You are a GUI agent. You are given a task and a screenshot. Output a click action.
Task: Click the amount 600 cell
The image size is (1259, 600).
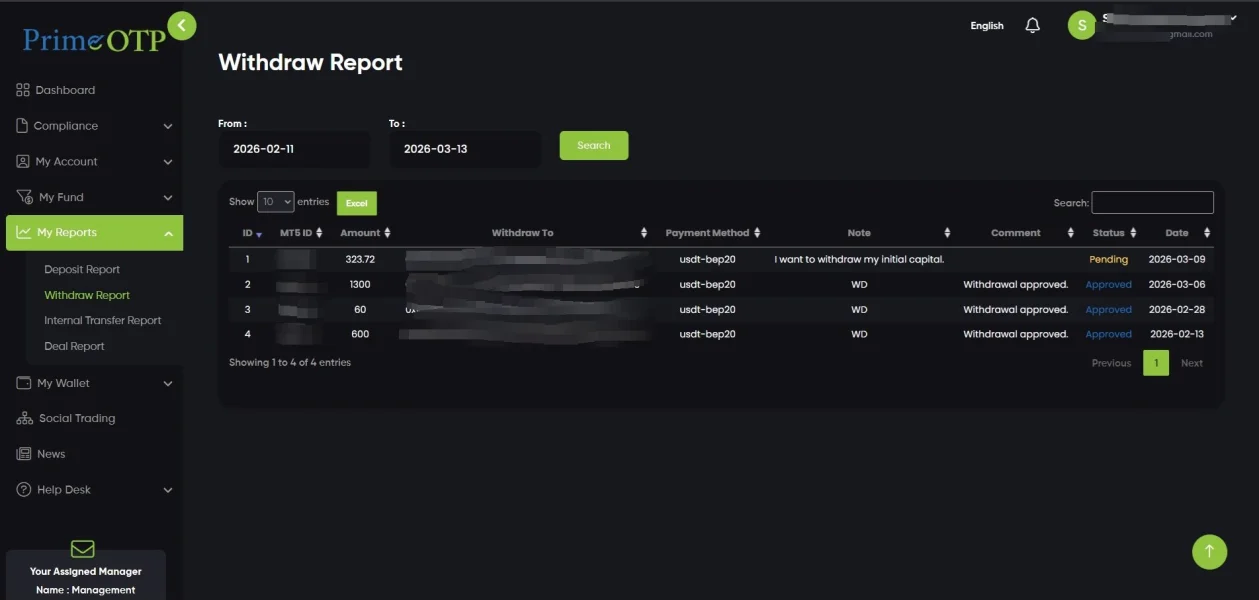click(360, 334)
